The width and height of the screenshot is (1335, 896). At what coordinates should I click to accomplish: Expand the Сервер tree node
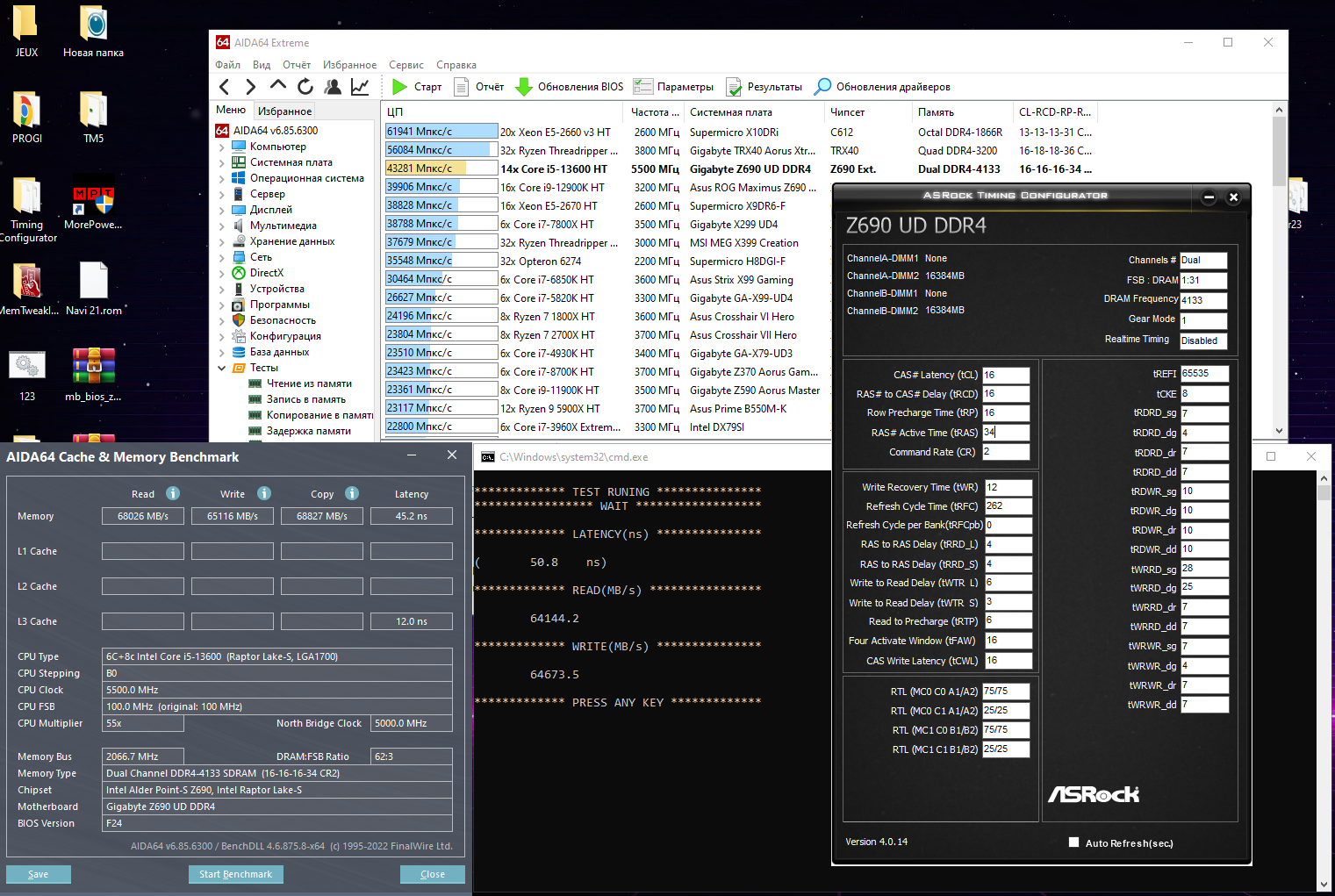click(222, 195)
